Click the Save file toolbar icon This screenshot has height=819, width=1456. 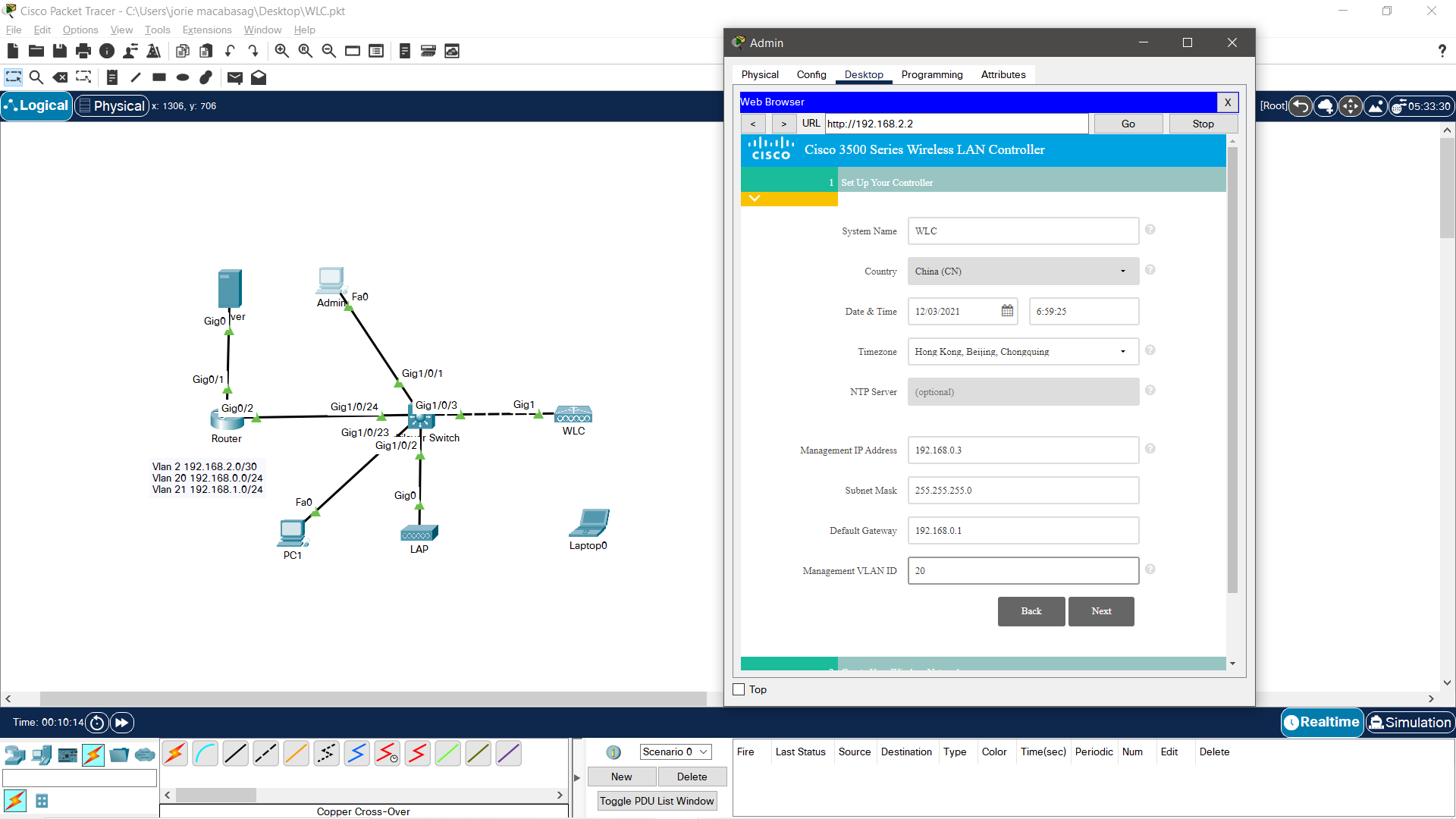tap(60, 51)
